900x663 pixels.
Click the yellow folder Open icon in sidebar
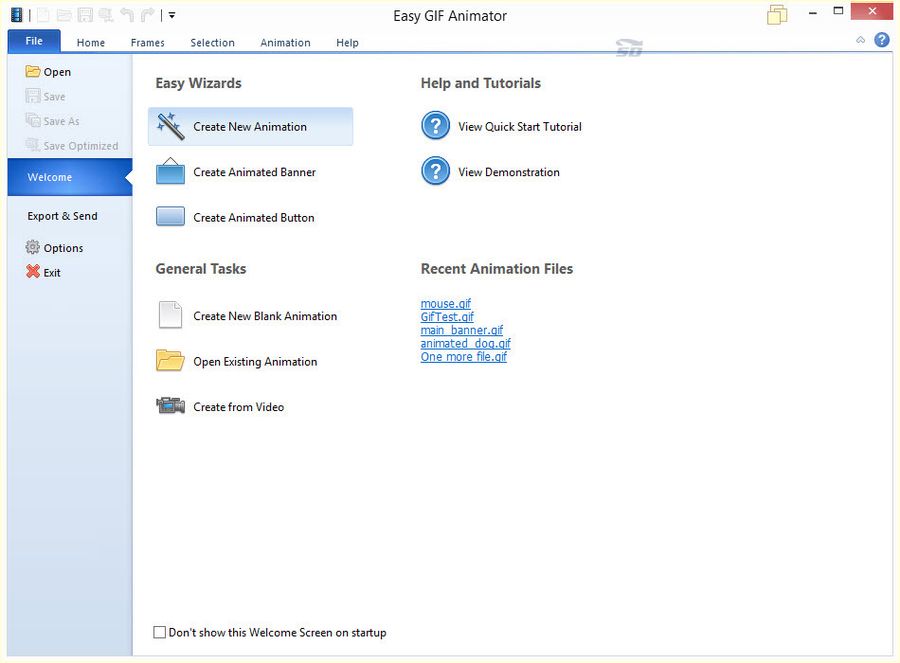click(x=33, y=71)
